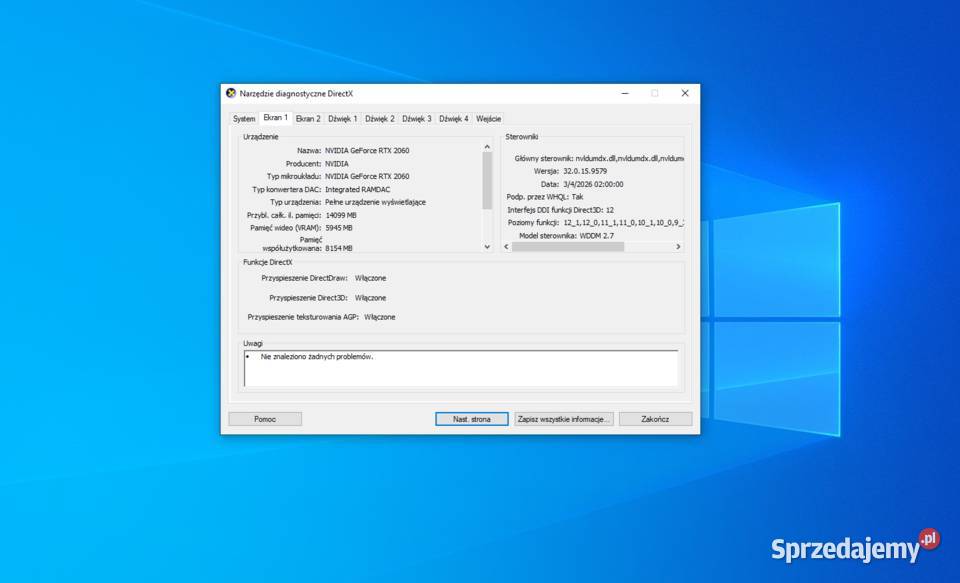This screenshot has height=583, width=960.
Task: Click the Nast. strona button
Action: pyautogui.click(x=470, y=418)
